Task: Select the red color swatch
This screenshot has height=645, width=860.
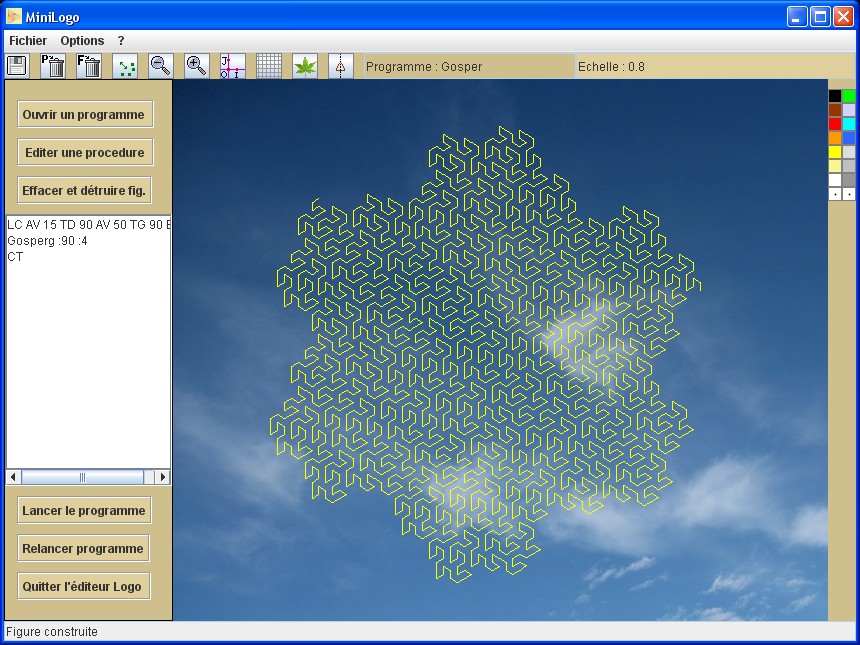Action: (x=835, y=124)
